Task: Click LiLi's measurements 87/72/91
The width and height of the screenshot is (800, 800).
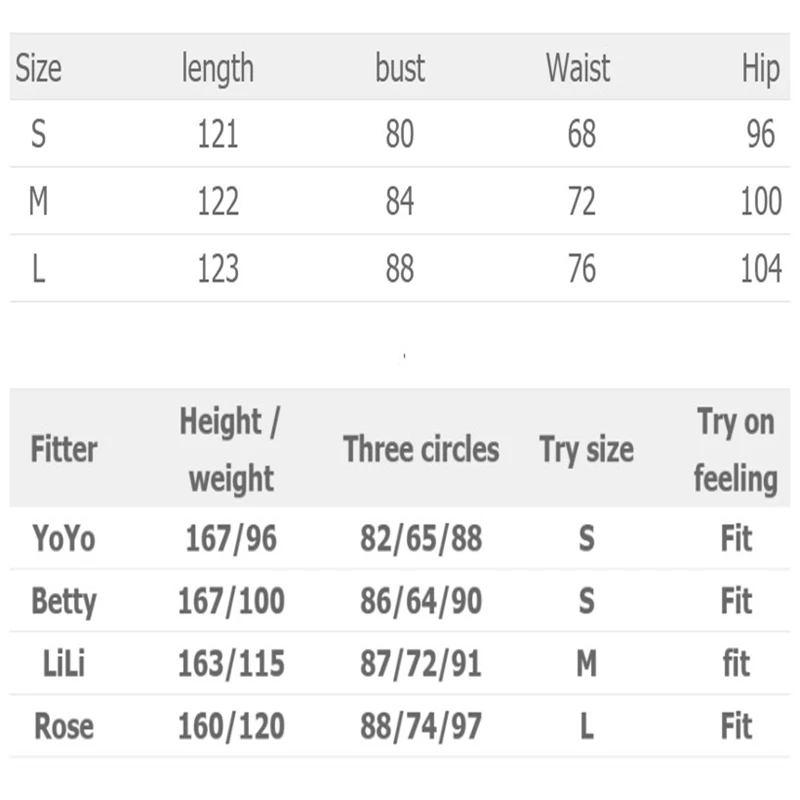Action: [421, 663]
